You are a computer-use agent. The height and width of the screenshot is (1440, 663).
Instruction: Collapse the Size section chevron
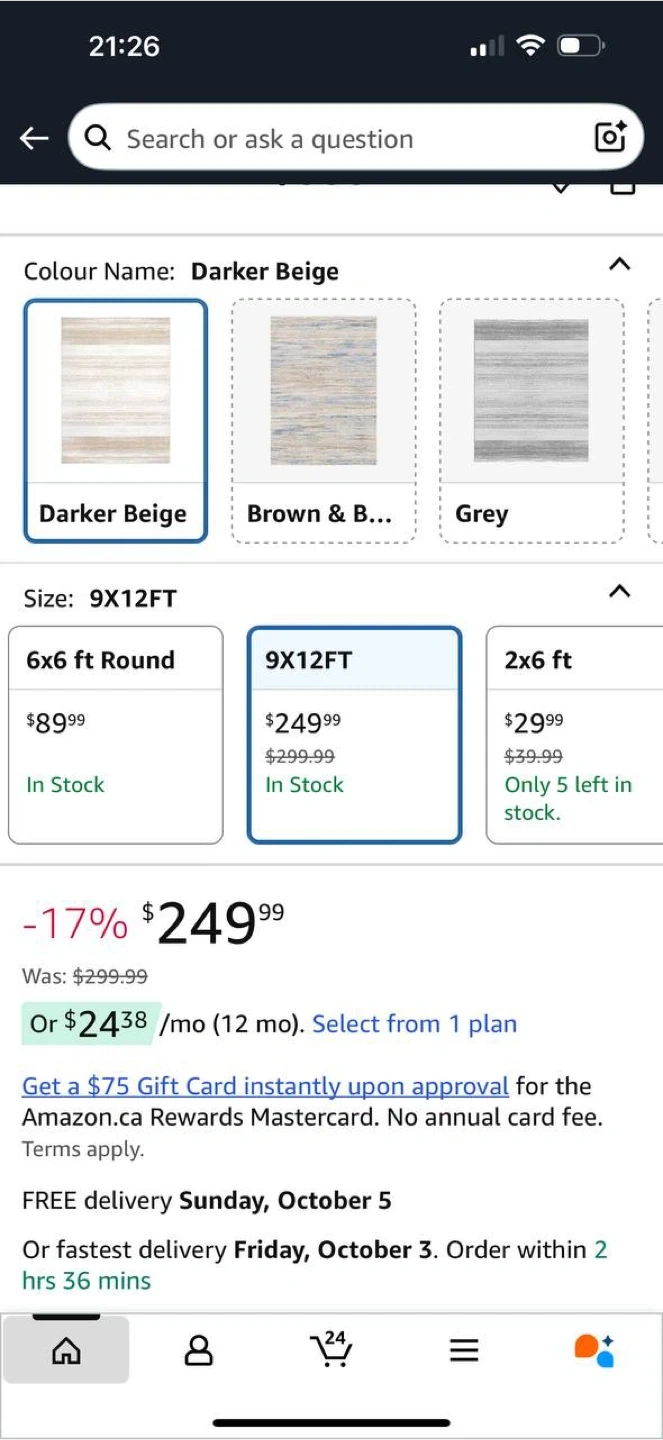(x=620, y=591)
